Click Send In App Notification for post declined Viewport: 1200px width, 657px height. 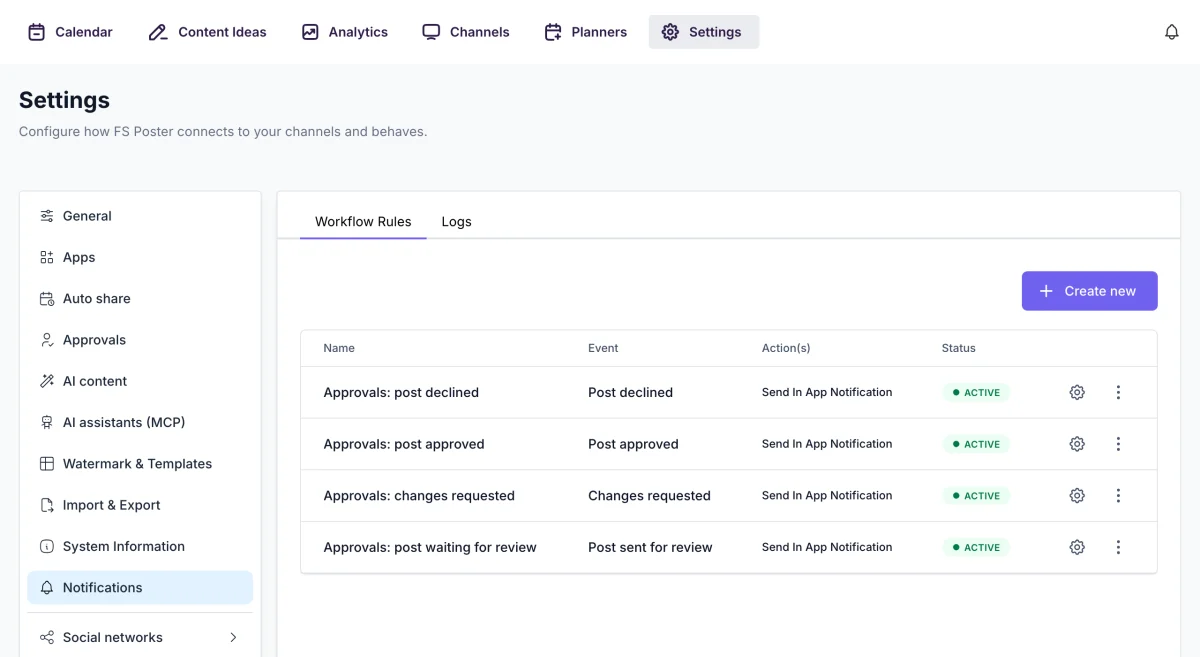[827, 393]
